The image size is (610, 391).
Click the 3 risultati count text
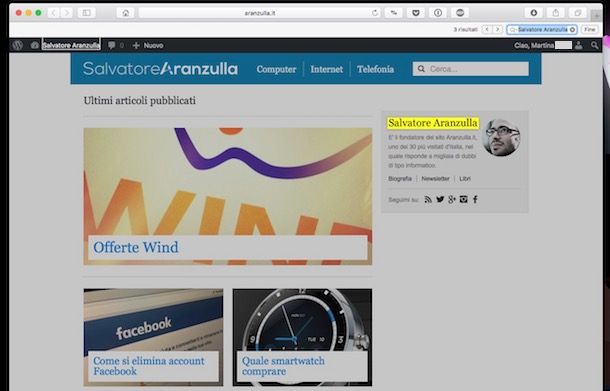[465, 30]
